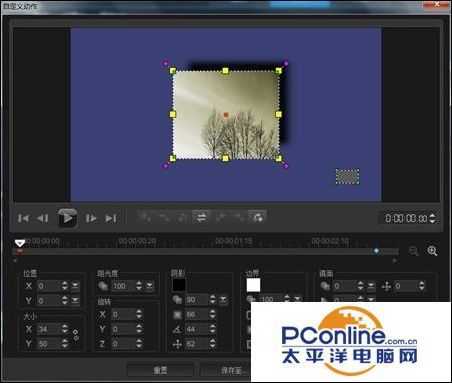Click the 重置 (Reset) button
The height and width of the screenshot is (383, 452).
[x=160, y=370]
